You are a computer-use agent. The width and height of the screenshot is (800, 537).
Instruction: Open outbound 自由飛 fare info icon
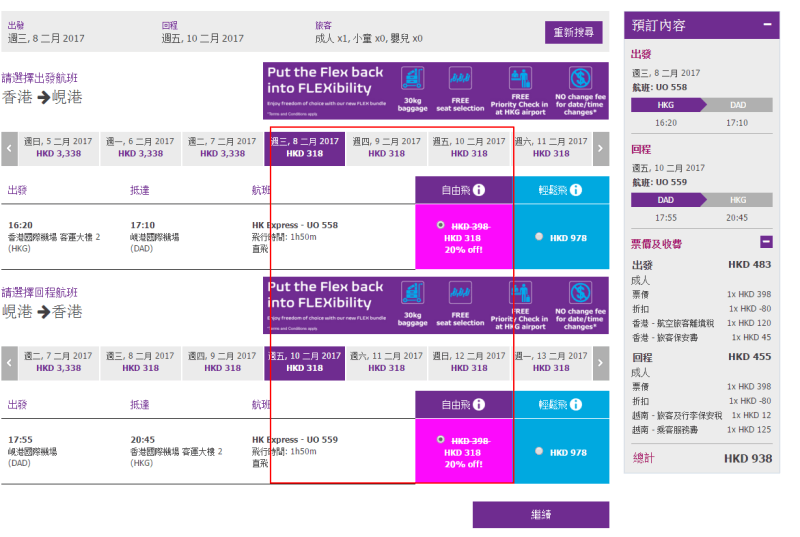coord(479,190)
